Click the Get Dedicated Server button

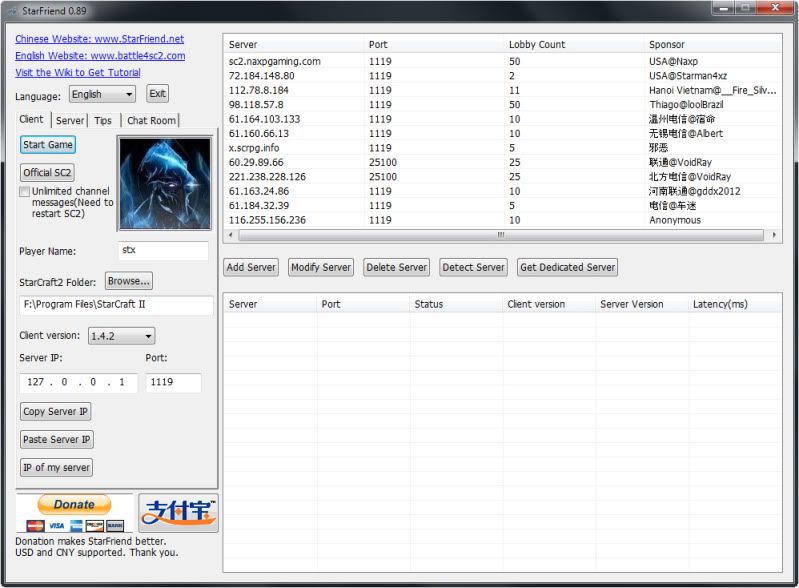(x=568, y=267)
